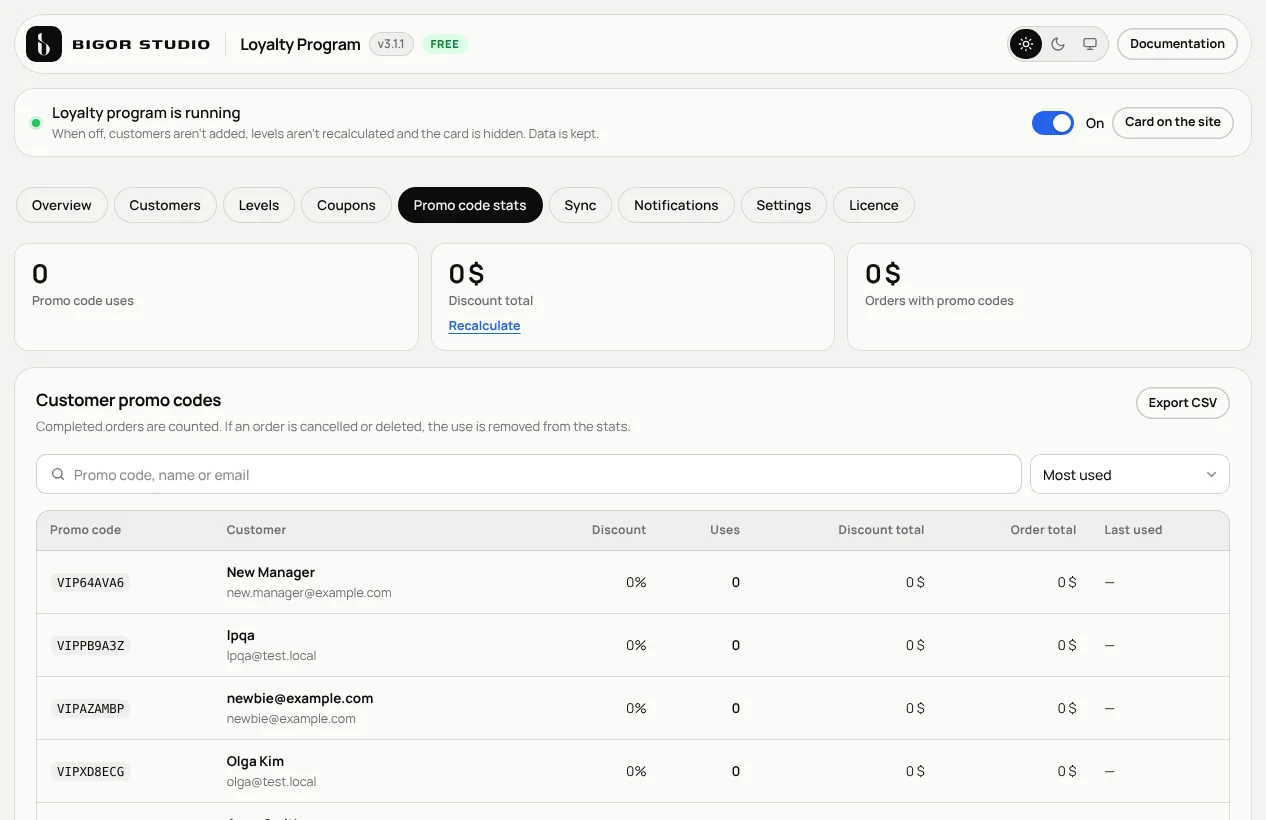This screenshot has height=820, width=1266.
Task: Click the FREE plan badge
Action: click(445, 44)
